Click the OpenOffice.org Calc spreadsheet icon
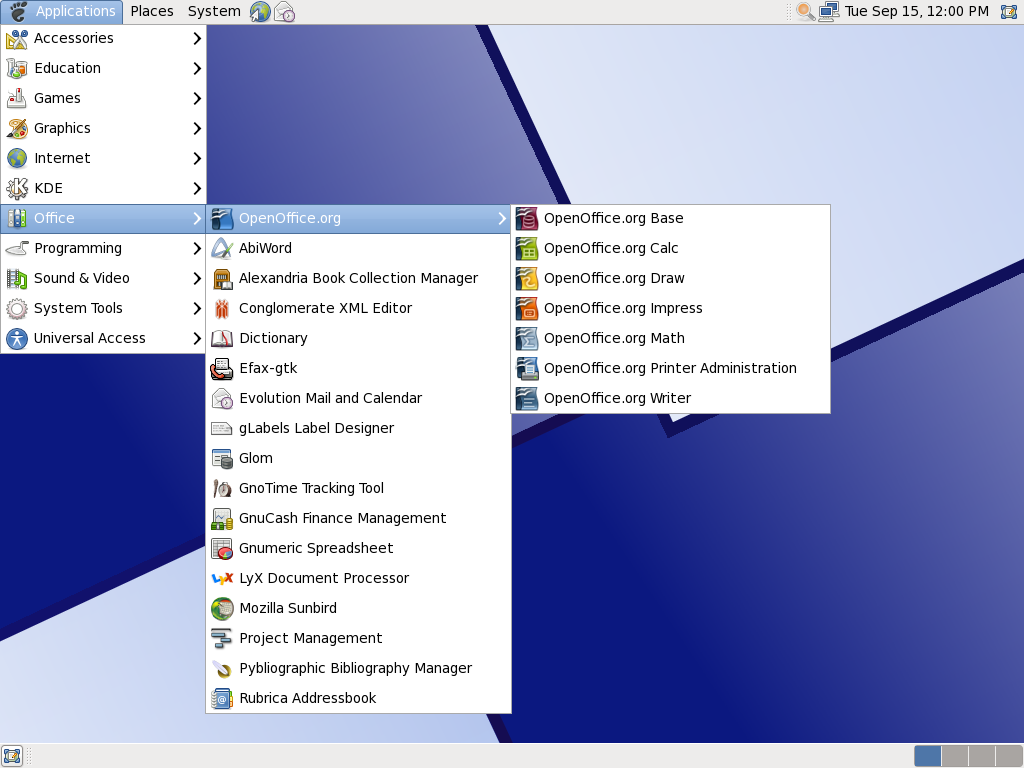Screen dimensions: 1024x768 tap(526, 249)
